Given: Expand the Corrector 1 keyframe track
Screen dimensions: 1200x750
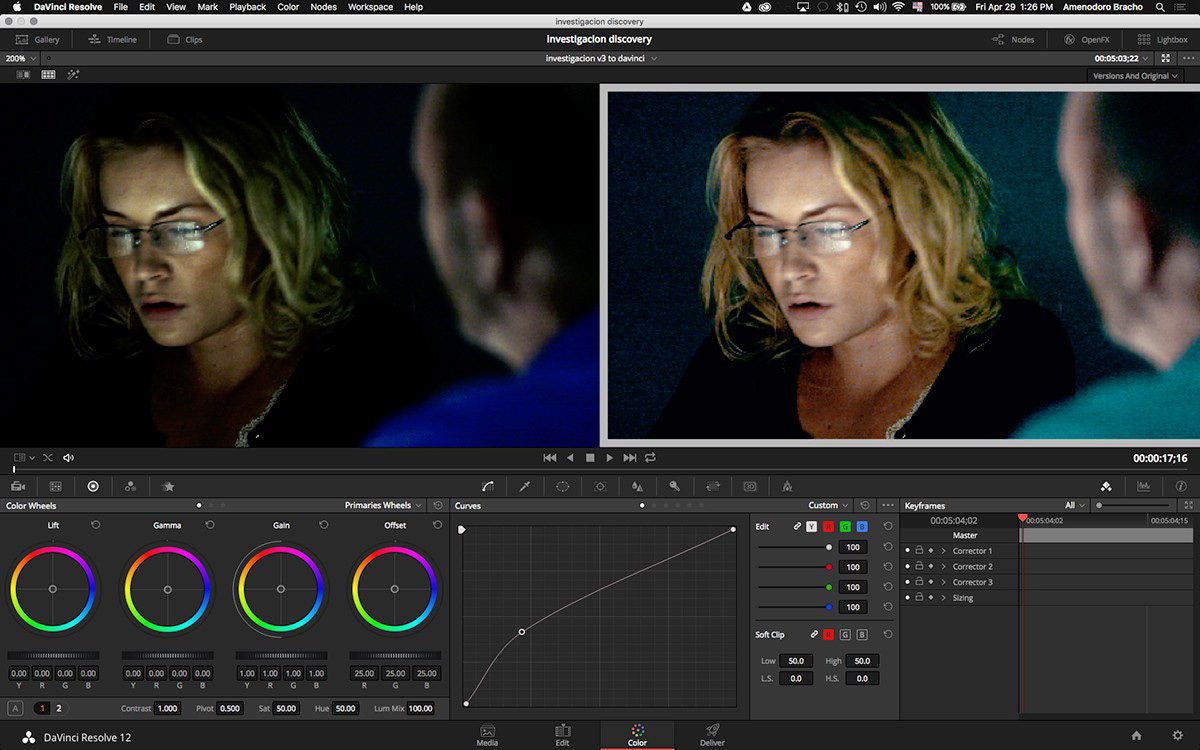Looking at the screenshot, I should 943,551.
